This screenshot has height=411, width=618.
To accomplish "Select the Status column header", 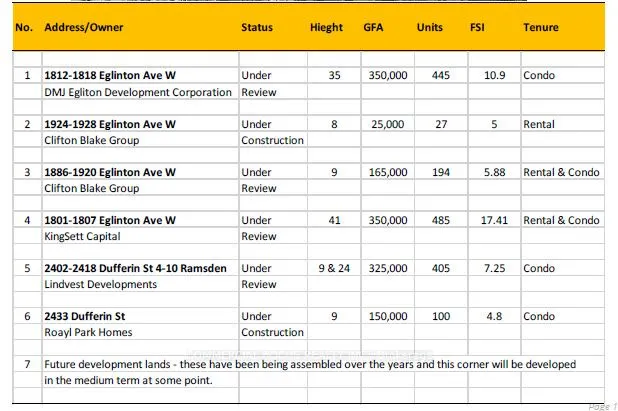I will (257, 27).
